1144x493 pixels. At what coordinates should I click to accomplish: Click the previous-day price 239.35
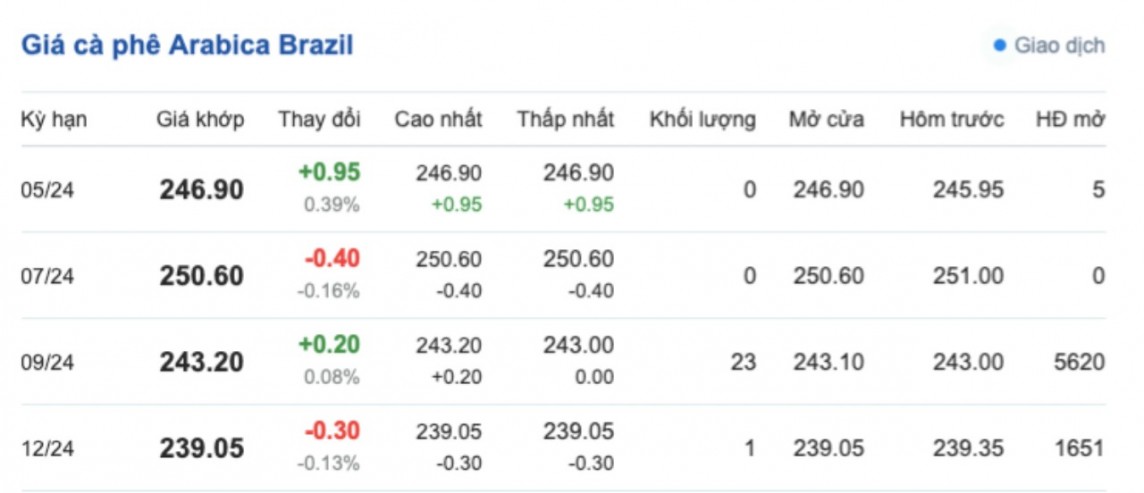[968, 449]
